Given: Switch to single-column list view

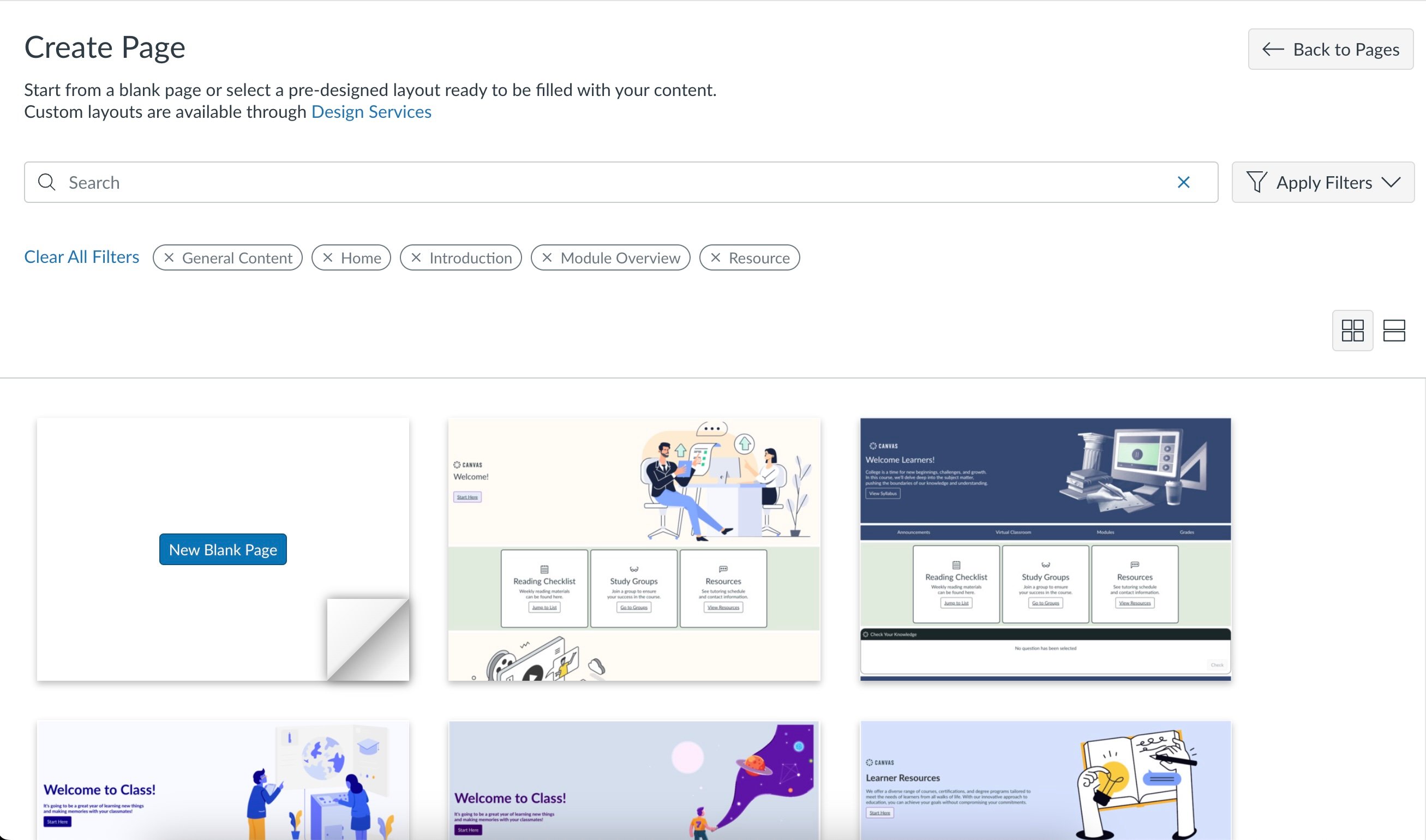Looking at the screenshot, I should coord(1394,330).
